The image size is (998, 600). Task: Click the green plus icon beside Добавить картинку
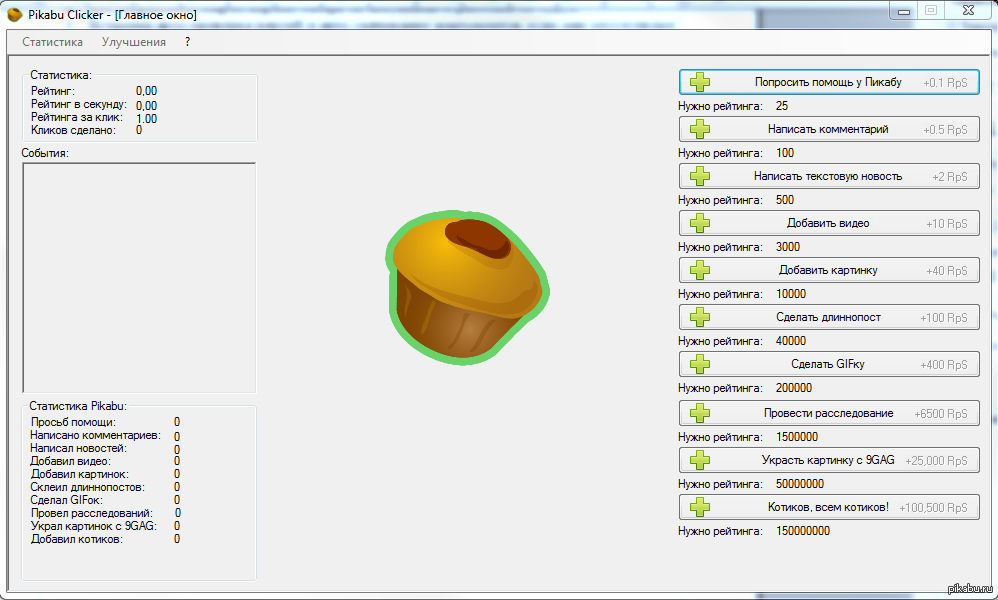point(700,270)
